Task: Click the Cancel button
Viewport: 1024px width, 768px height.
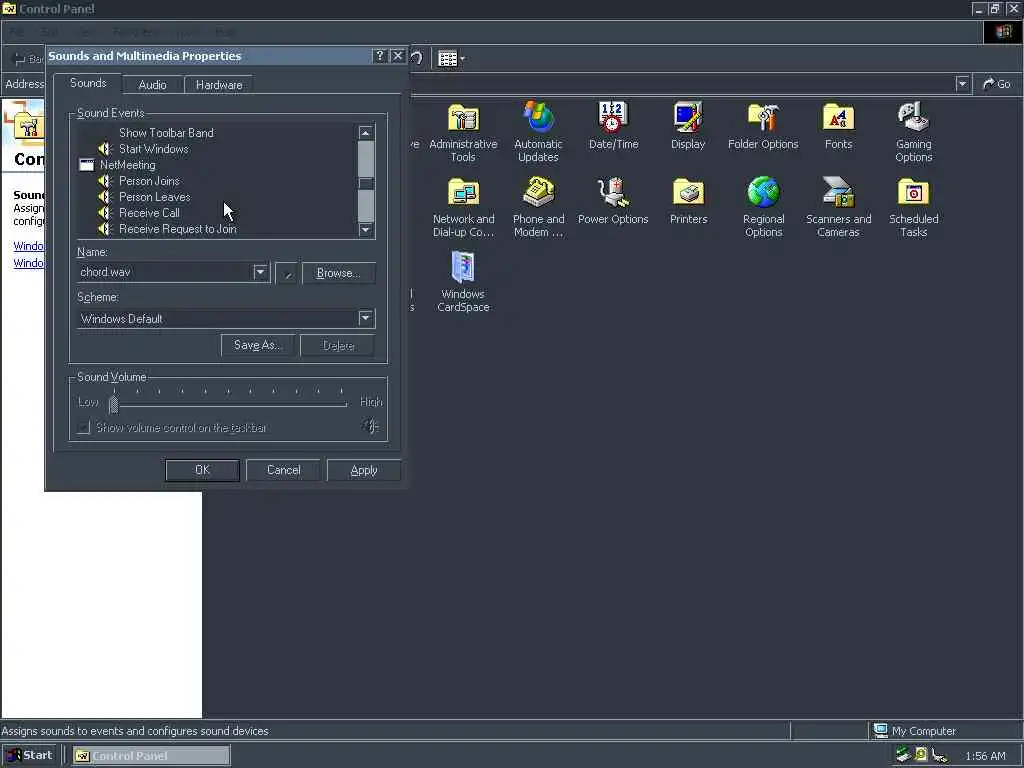Action: pyautogui.click(x=283, y=470)
